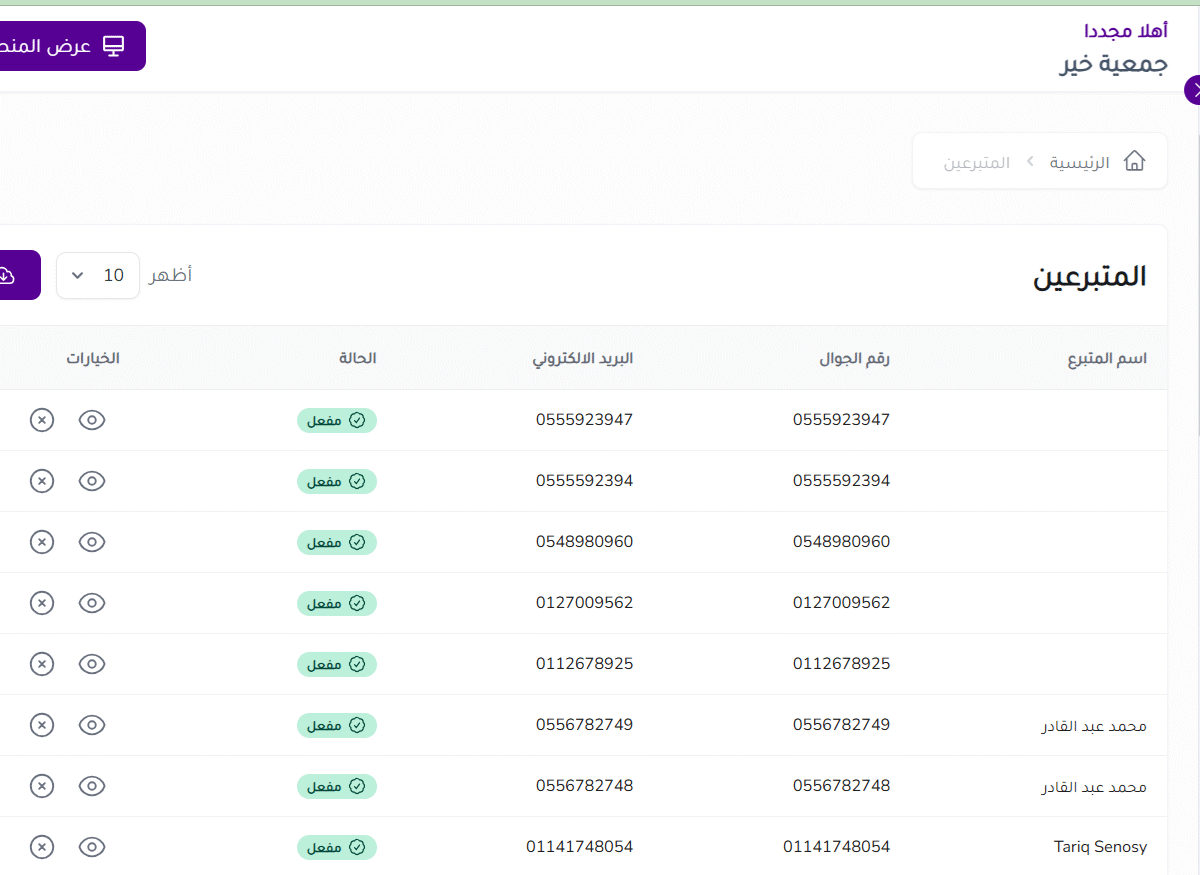Click the الرئيسية breadcrumb link
The width and height of the screenshot is (1200, 875).
click(1079, 162)
